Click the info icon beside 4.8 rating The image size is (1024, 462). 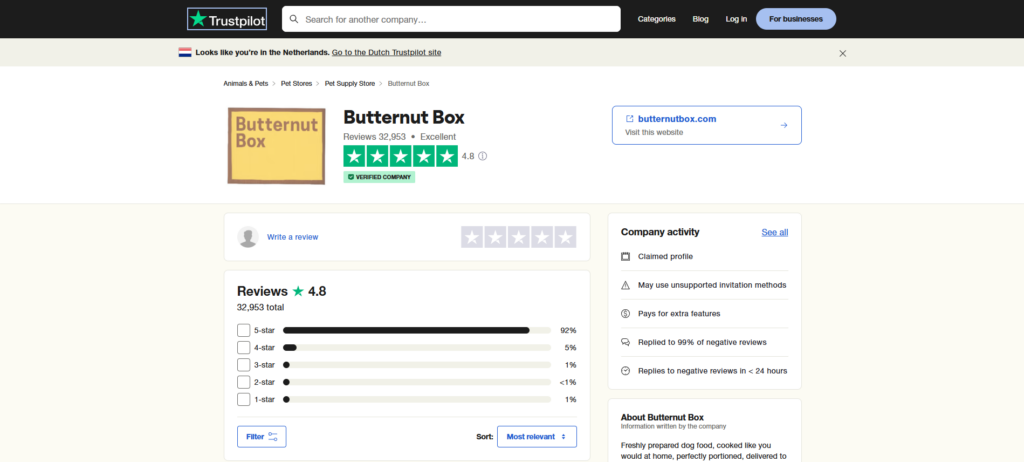point(483,156)
